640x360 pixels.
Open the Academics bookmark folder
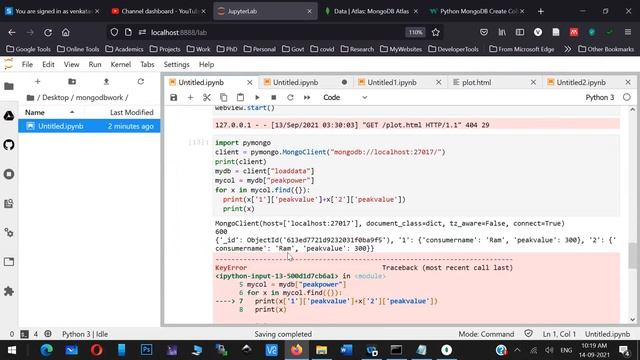point(124,49)
